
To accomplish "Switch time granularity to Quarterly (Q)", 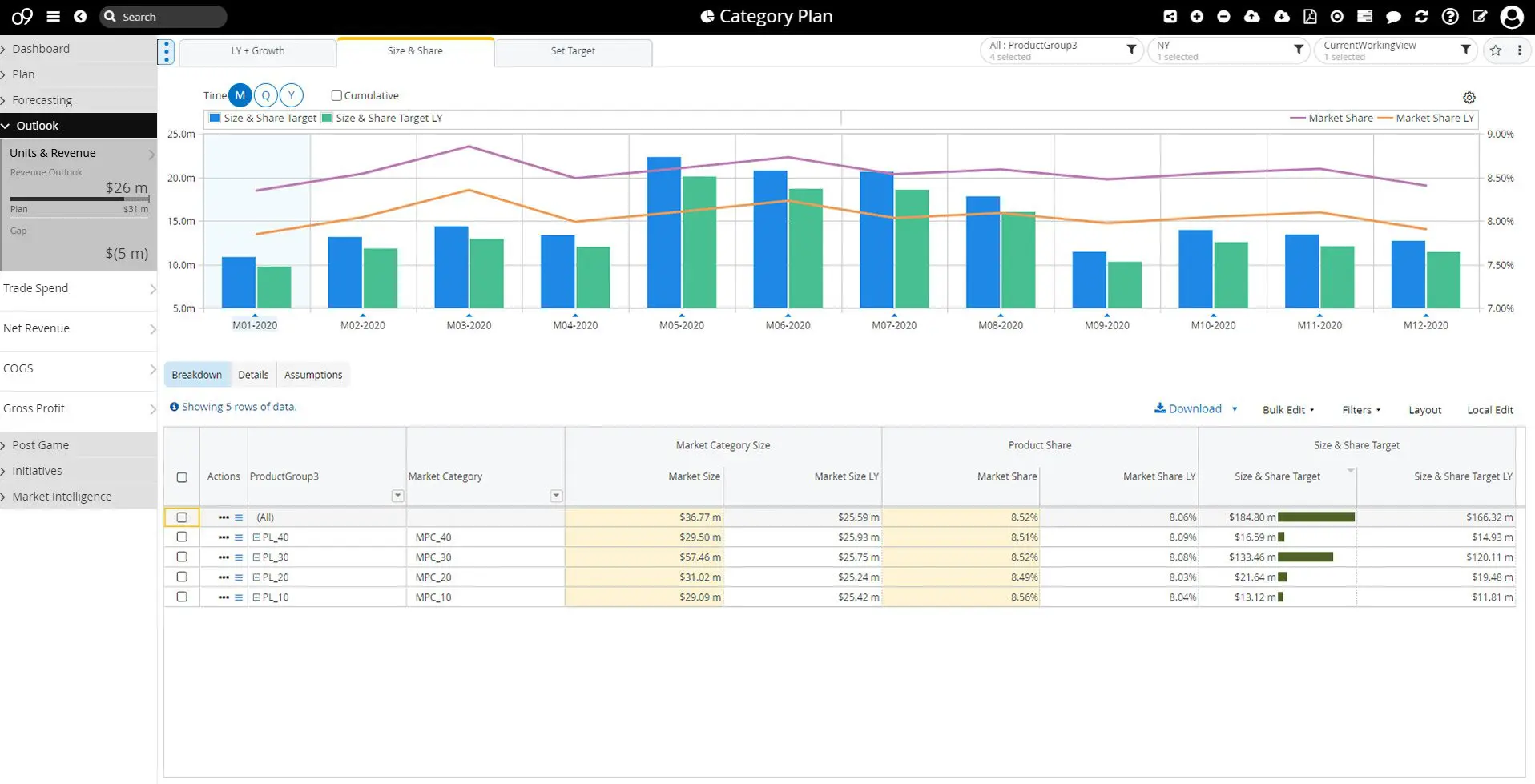I will (266, 95).
